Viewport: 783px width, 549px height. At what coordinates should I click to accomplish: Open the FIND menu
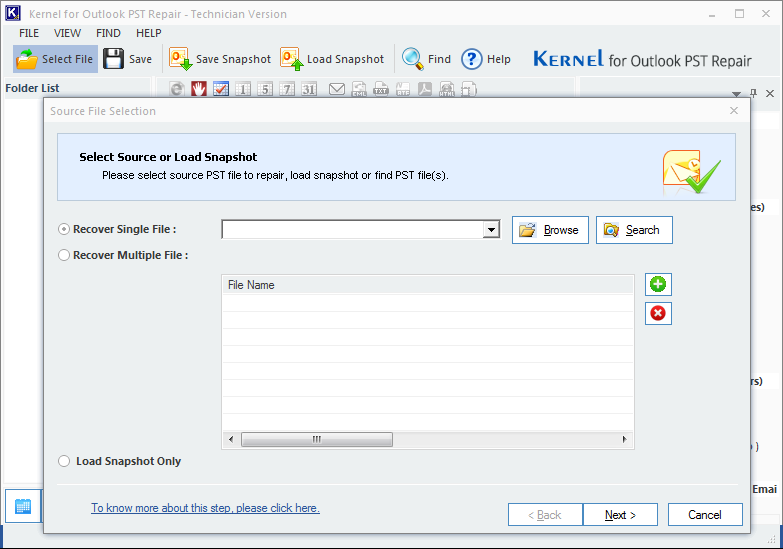pyautogui.click(x=108, y=33)
